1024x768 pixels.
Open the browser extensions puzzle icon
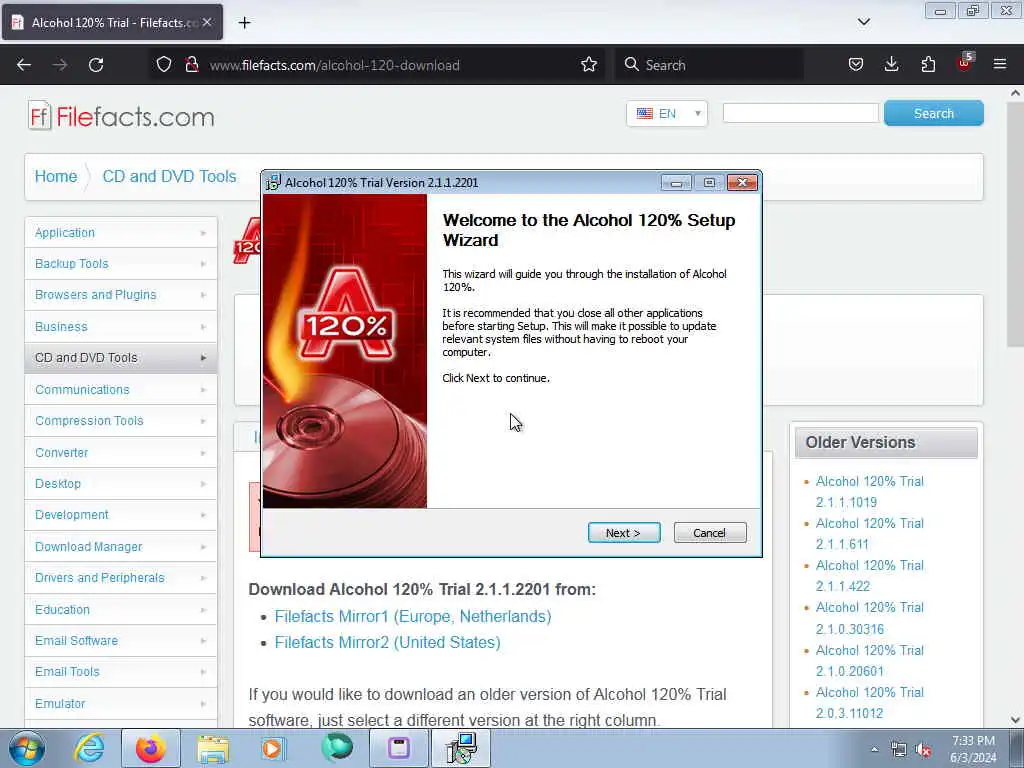coord(928,65)
